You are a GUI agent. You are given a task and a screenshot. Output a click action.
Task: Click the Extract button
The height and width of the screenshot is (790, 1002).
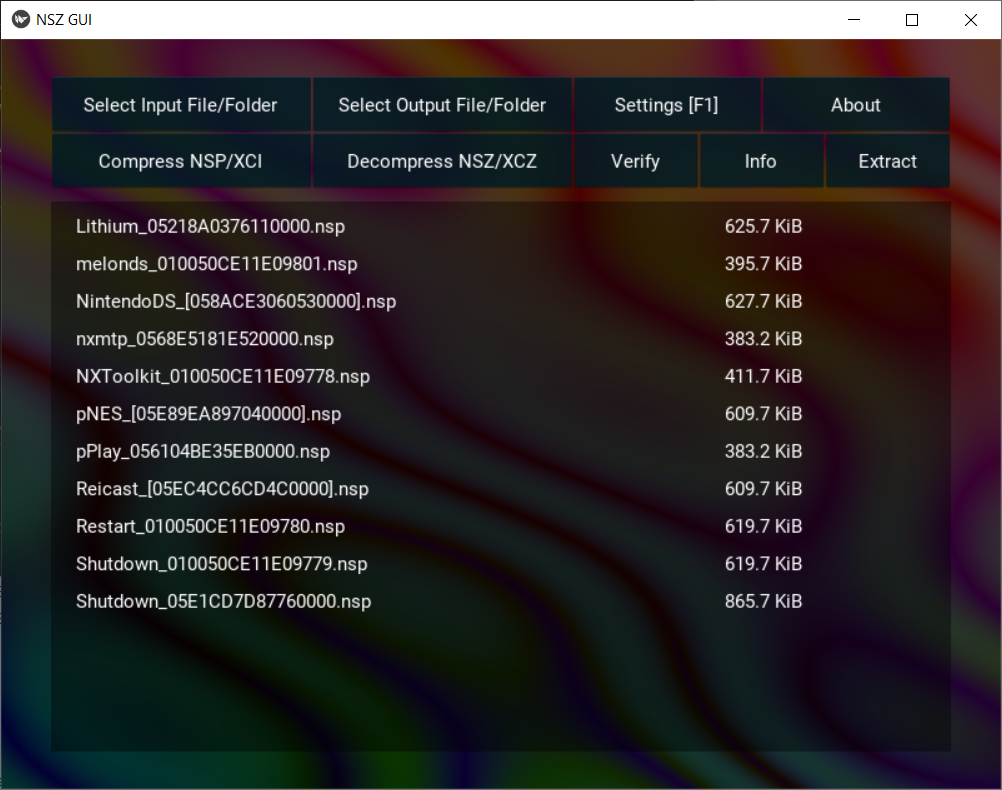(x=888, y=161)
